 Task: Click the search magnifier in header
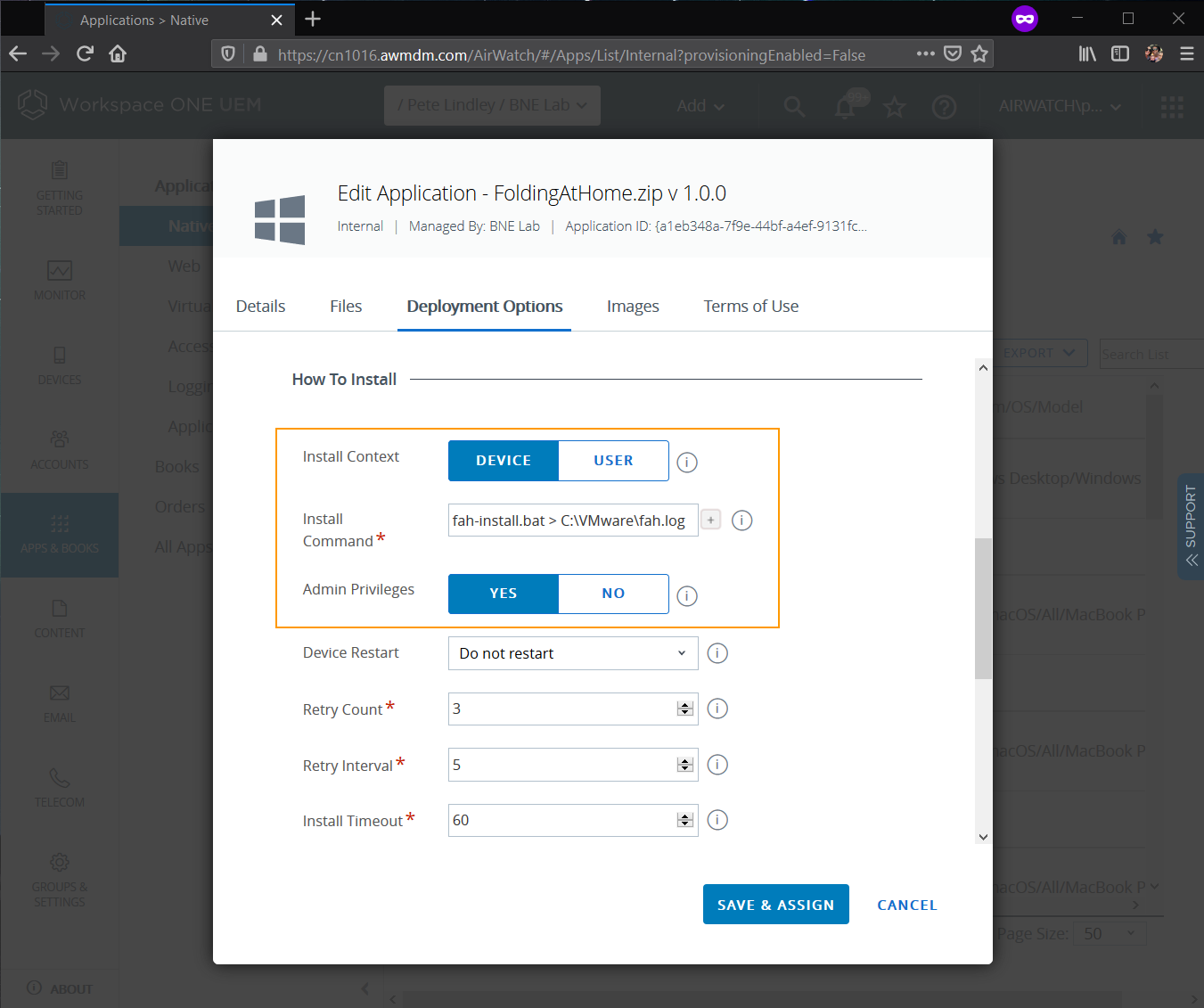[794, 107]
